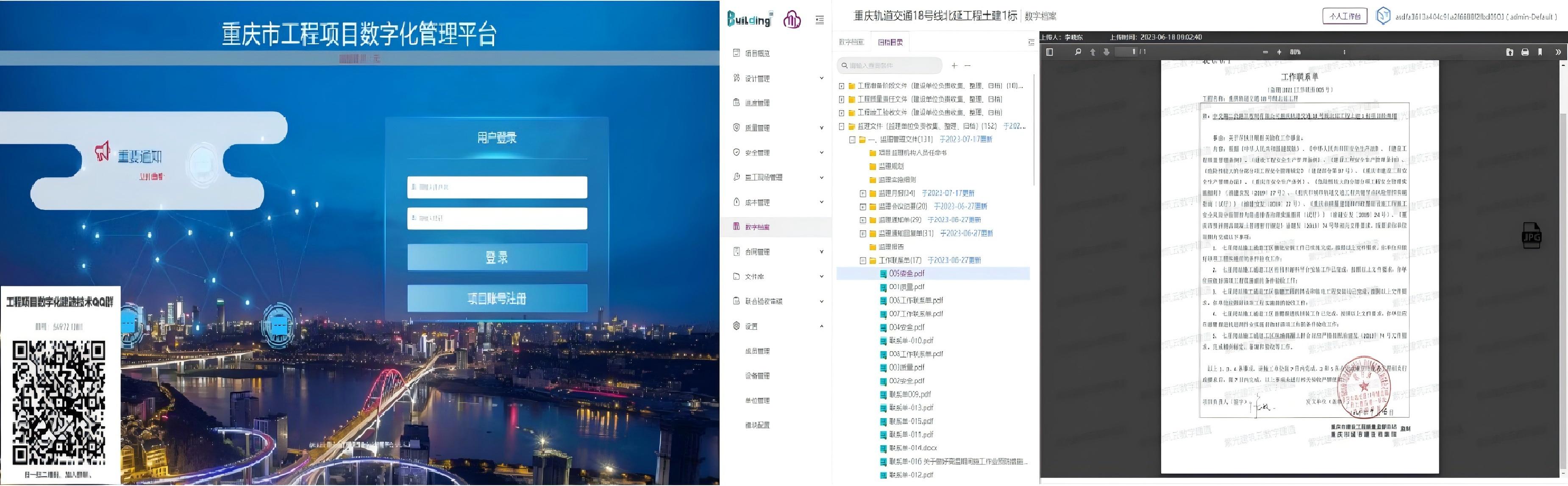Click the 项目账号注册 button
Image resolution: width=1568 pixels, height=486 pixels.
[x=497, y=299]
